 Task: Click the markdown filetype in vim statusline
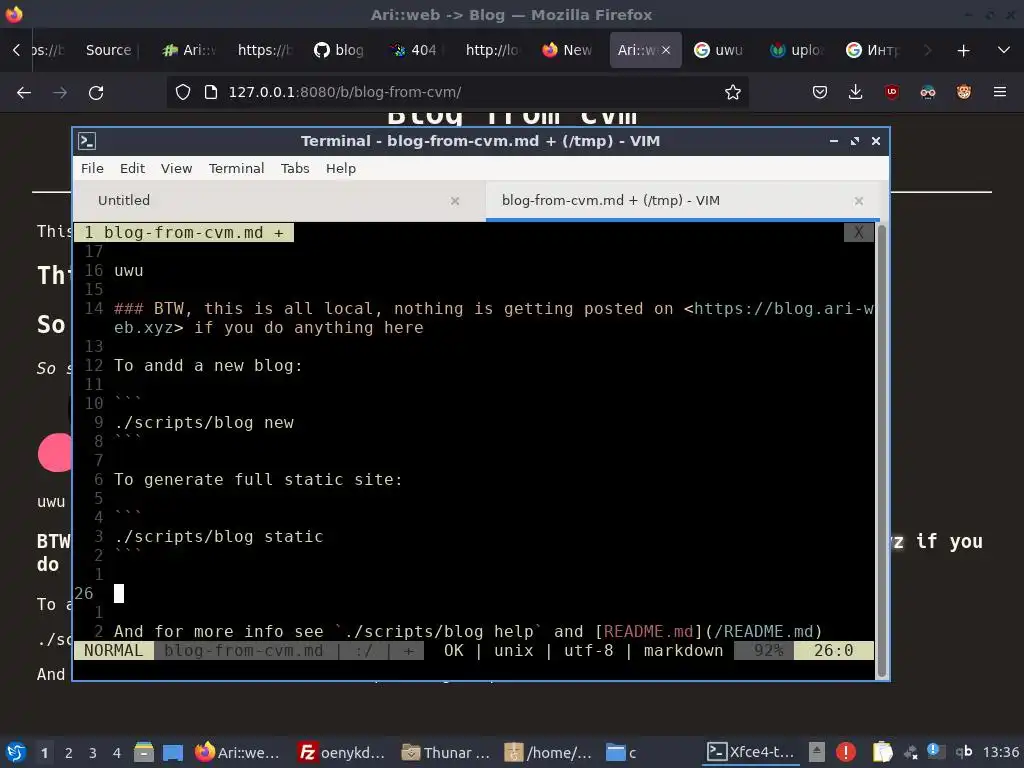683,650
